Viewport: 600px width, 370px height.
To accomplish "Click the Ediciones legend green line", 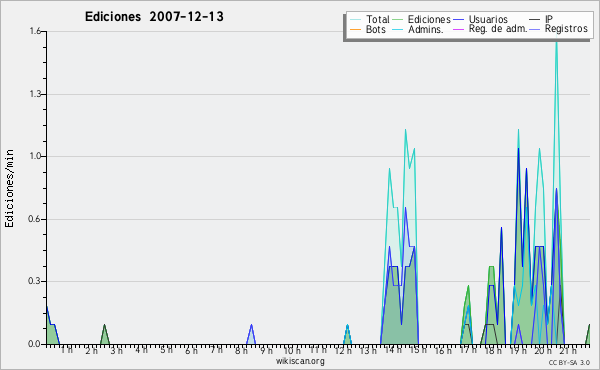I will [x=398, y=20].
